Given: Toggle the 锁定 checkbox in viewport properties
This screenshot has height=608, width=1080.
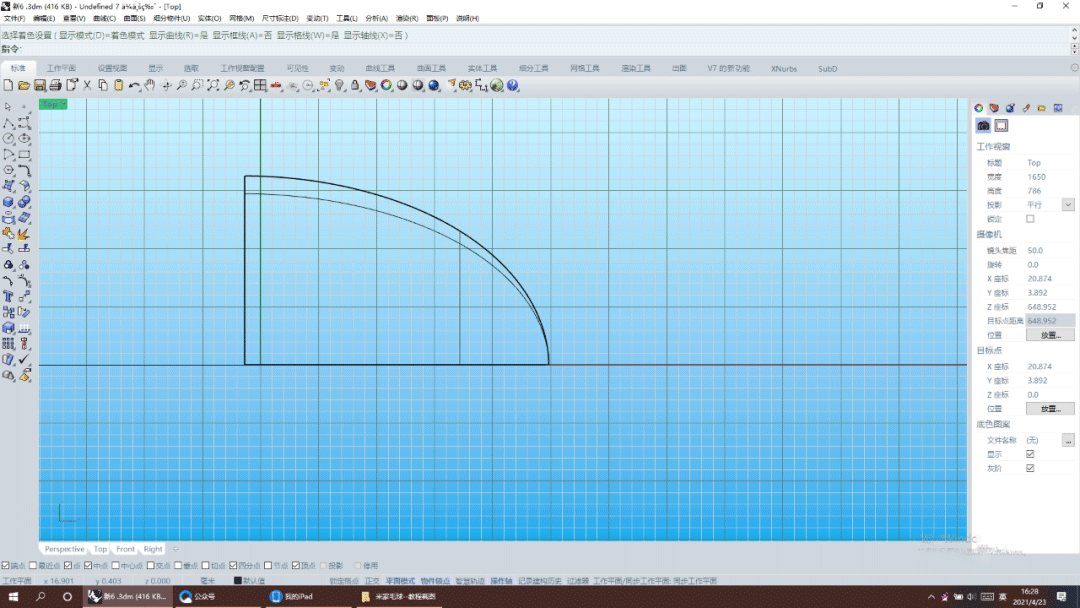Looking at the screenshot, I should (1031, 219).
